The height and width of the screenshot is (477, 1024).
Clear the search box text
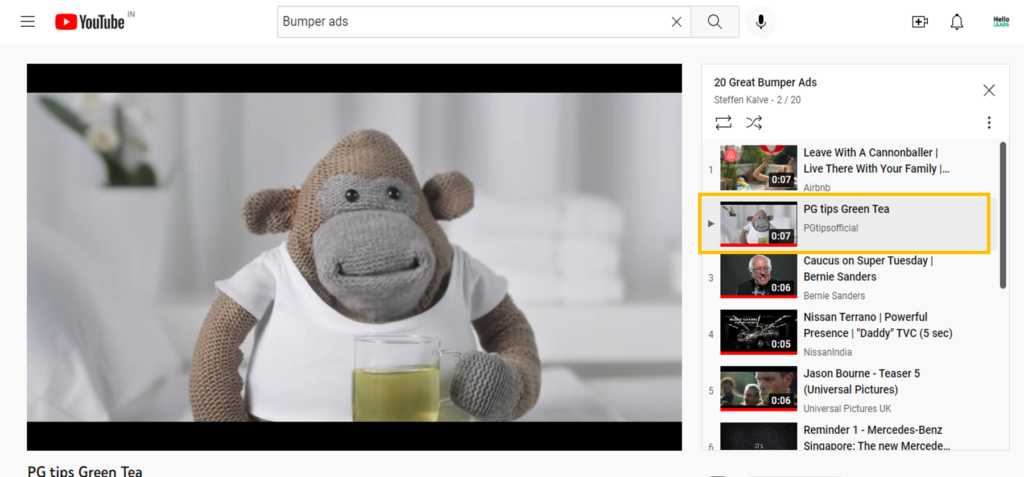[x=677, y=22]
